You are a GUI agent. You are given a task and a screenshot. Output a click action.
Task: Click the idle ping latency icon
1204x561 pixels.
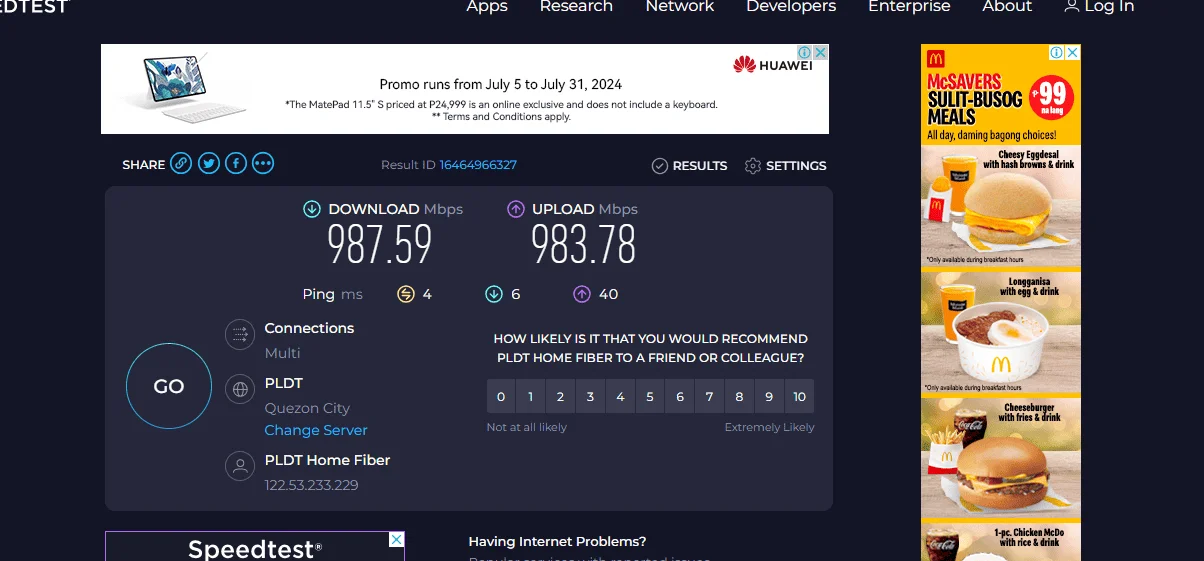(x=405, y=294)
